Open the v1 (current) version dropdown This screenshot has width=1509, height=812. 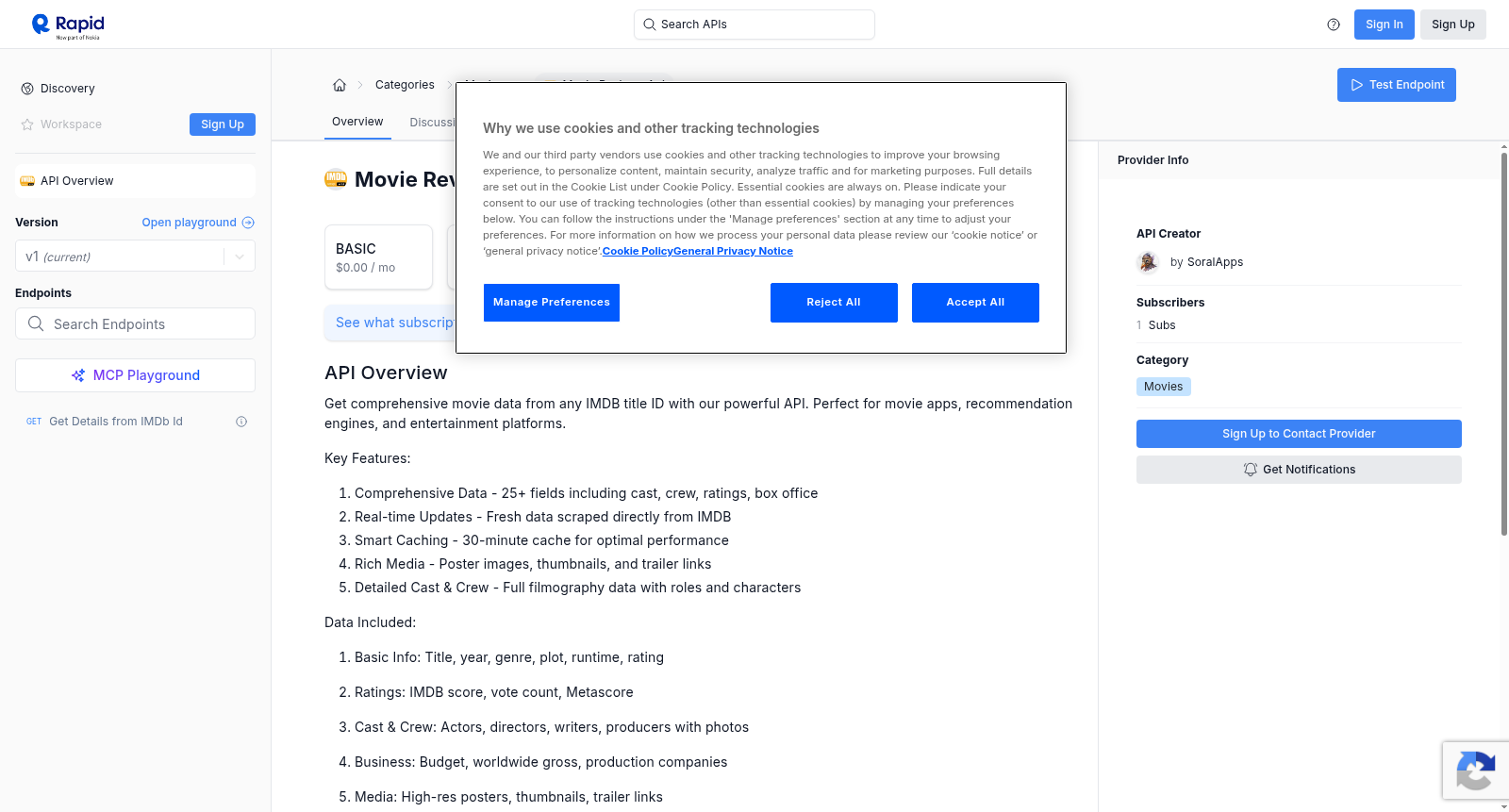pos(135,257)
